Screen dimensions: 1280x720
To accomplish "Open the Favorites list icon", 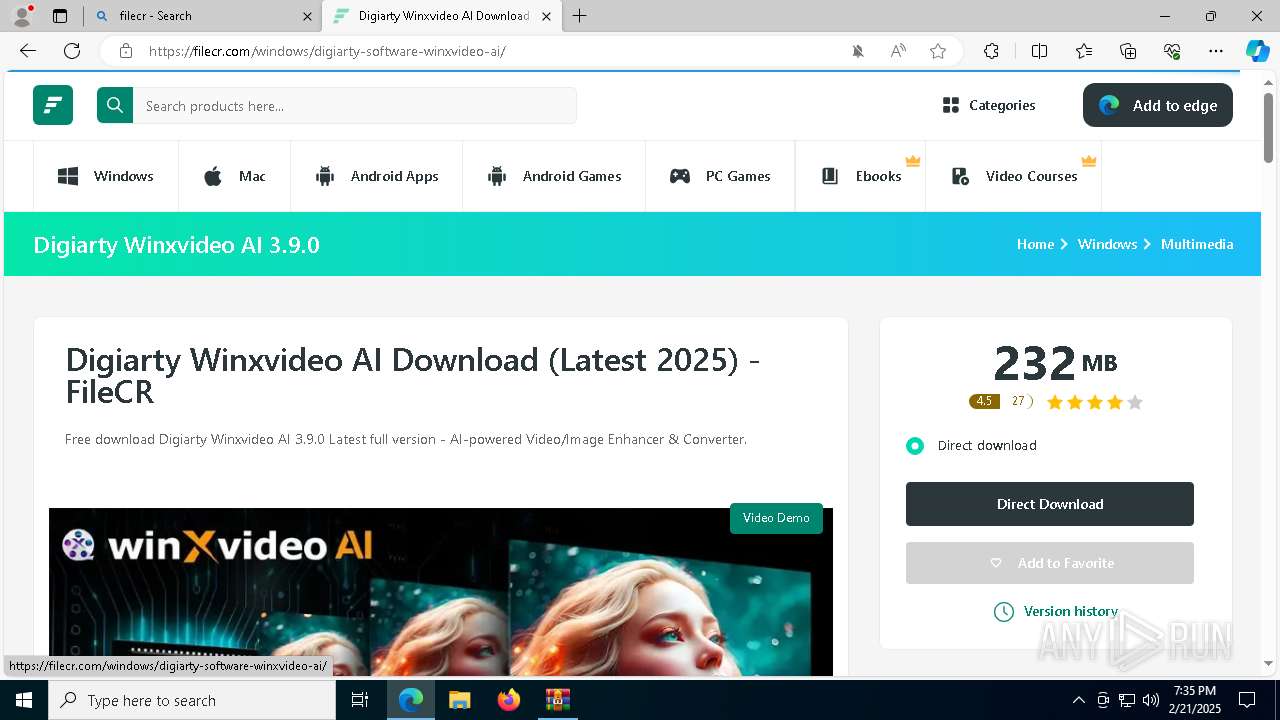I will pos(1084,51).
